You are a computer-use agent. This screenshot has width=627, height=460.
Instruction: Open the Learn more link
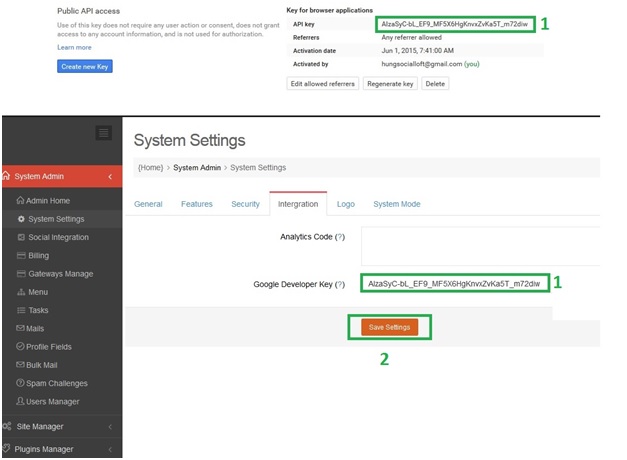click(x=74, y=47)
